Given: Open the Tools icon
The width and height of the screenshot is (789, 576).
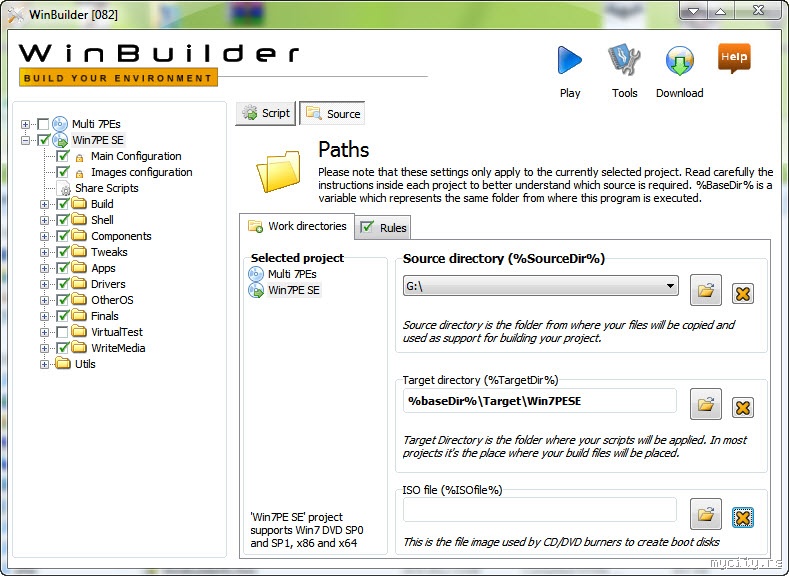Looking at the screenshot, I should click(624, 60).
